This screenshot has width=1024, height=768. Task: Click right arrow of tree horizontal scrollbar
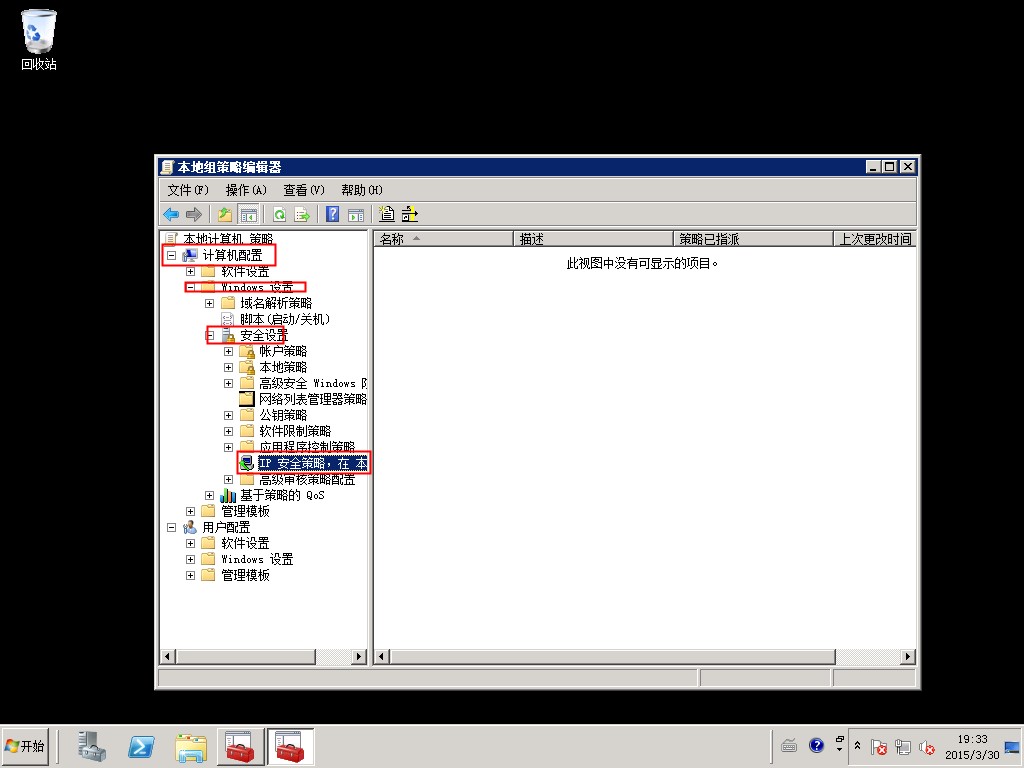pos(360,657)
